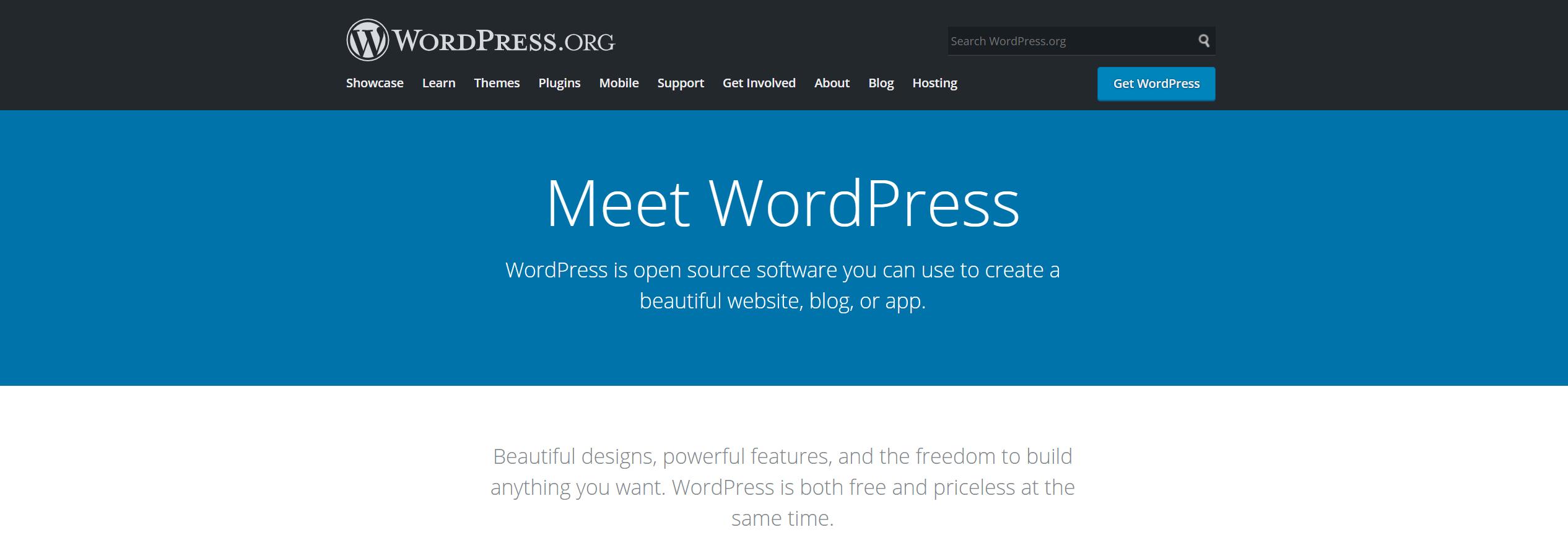Select Plugins in the navigation bar

point(559,83)
